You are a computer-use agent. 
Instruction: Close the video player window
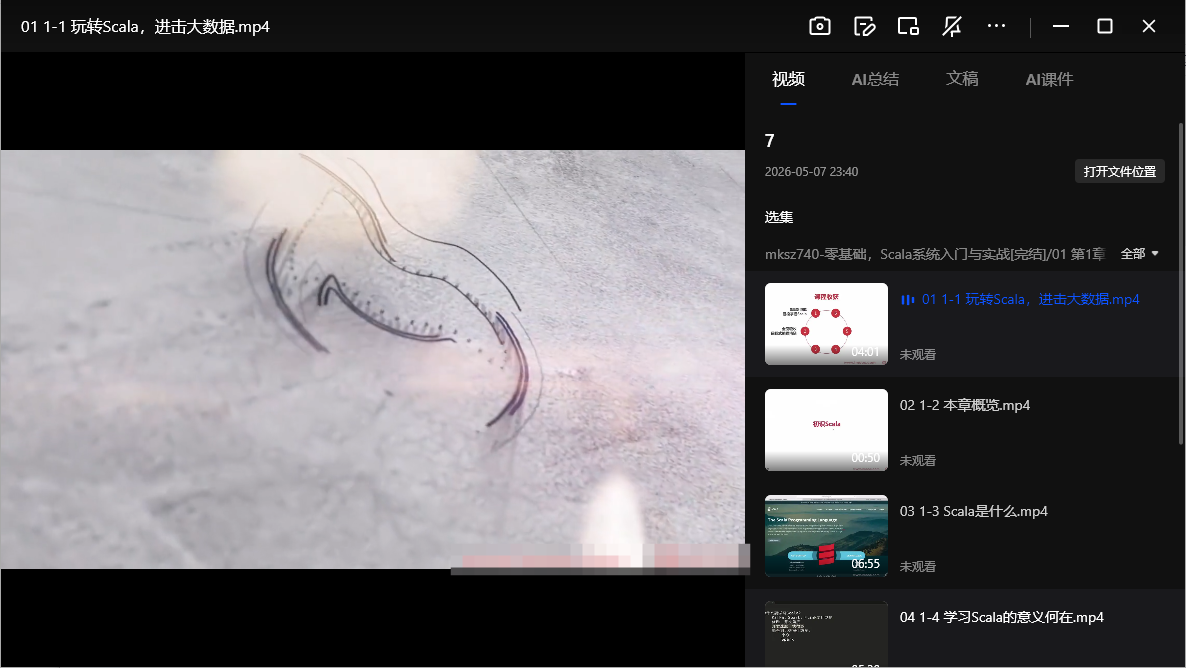[x=1148, y=26]
